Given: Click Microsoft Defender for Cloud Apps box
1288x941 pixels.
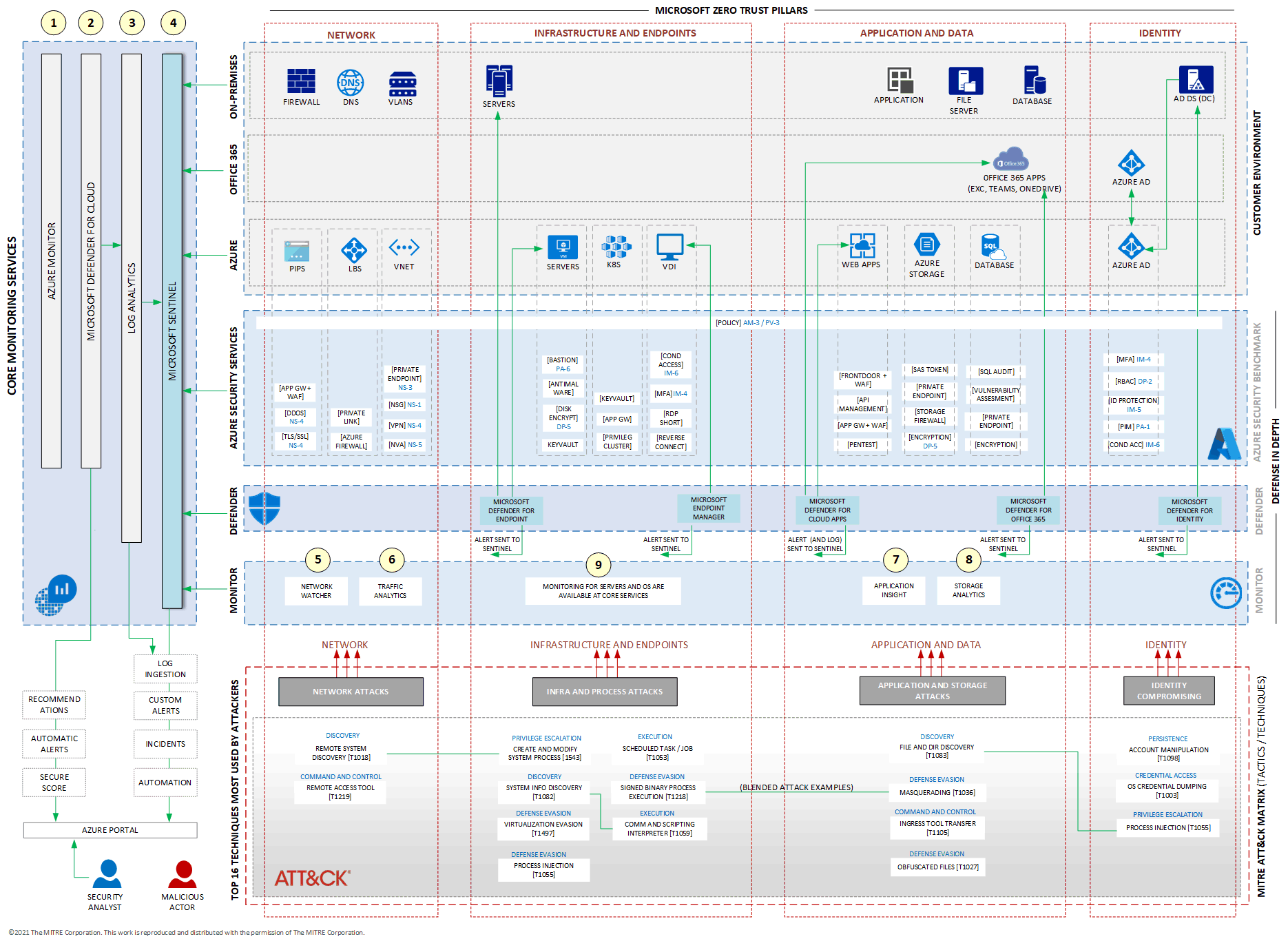Looking at the screenshot, I should click(x=827, y=510).
